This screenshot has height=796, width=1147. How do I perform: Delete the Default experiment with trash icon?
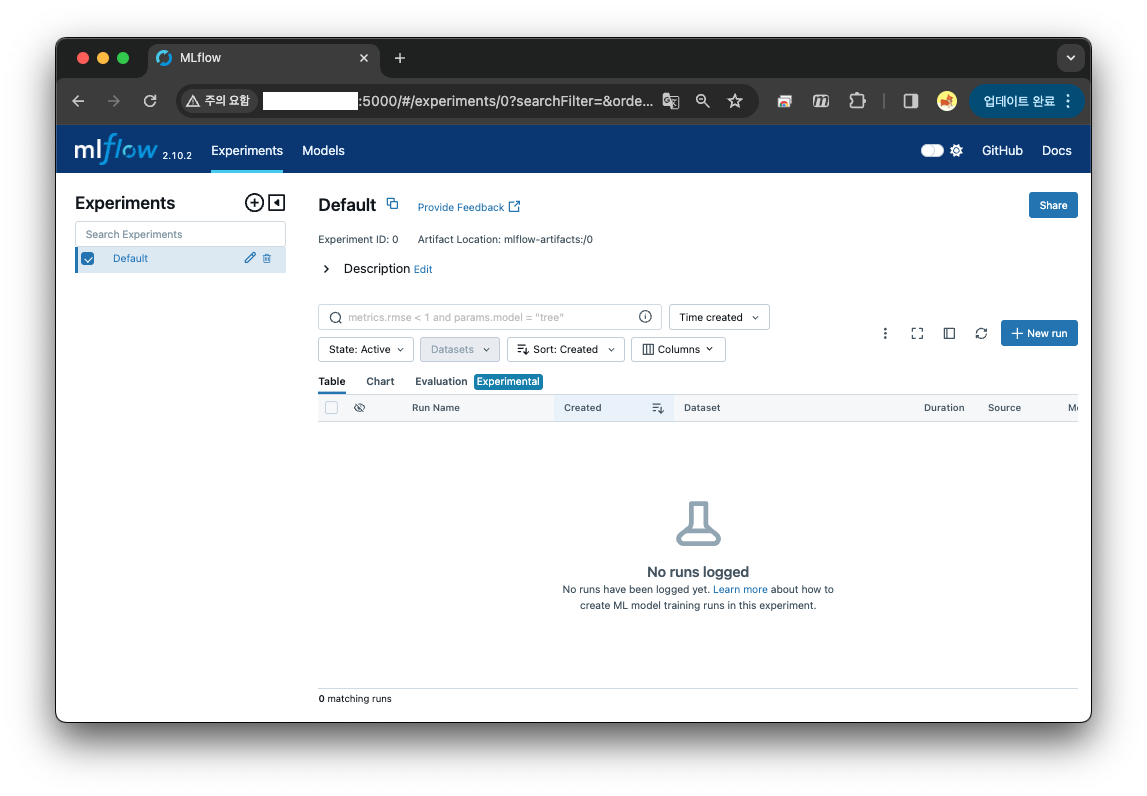[267, 258]
